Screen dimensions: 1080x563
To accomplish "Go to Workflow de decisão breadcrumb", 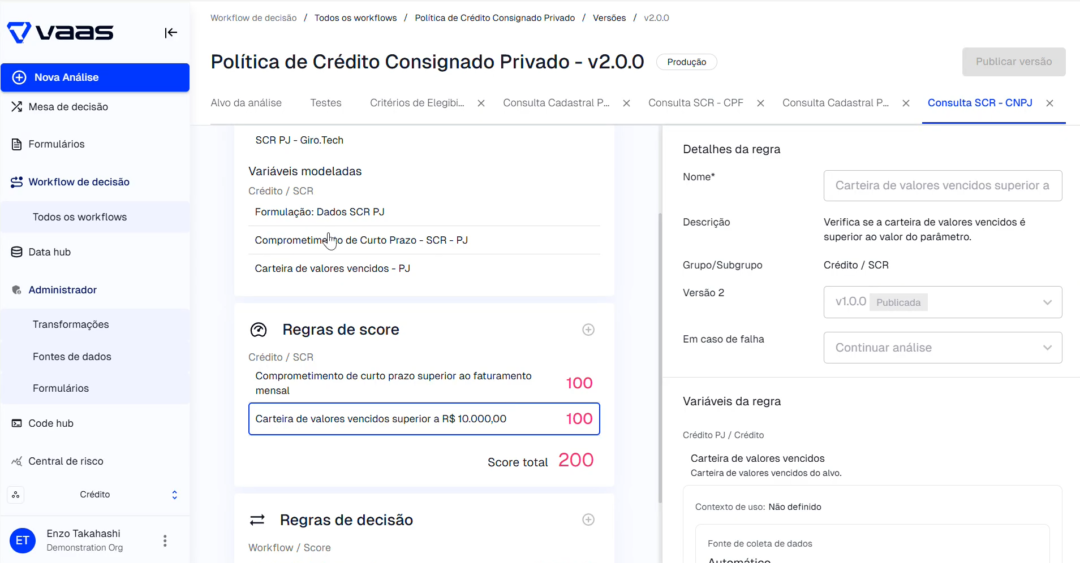I will [253, 18].
